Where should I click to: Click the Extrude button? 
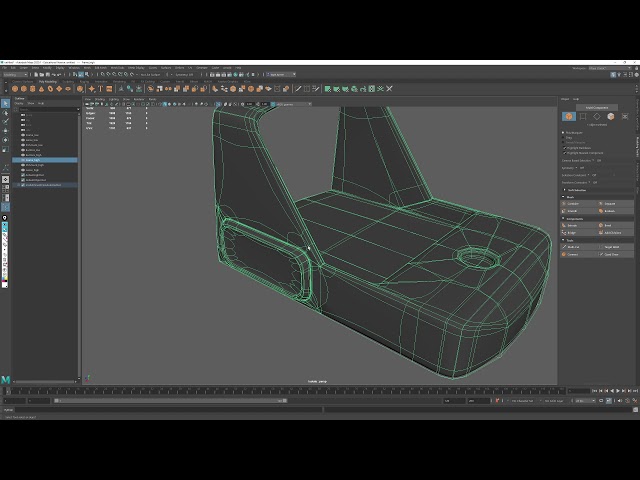(579, 225)
